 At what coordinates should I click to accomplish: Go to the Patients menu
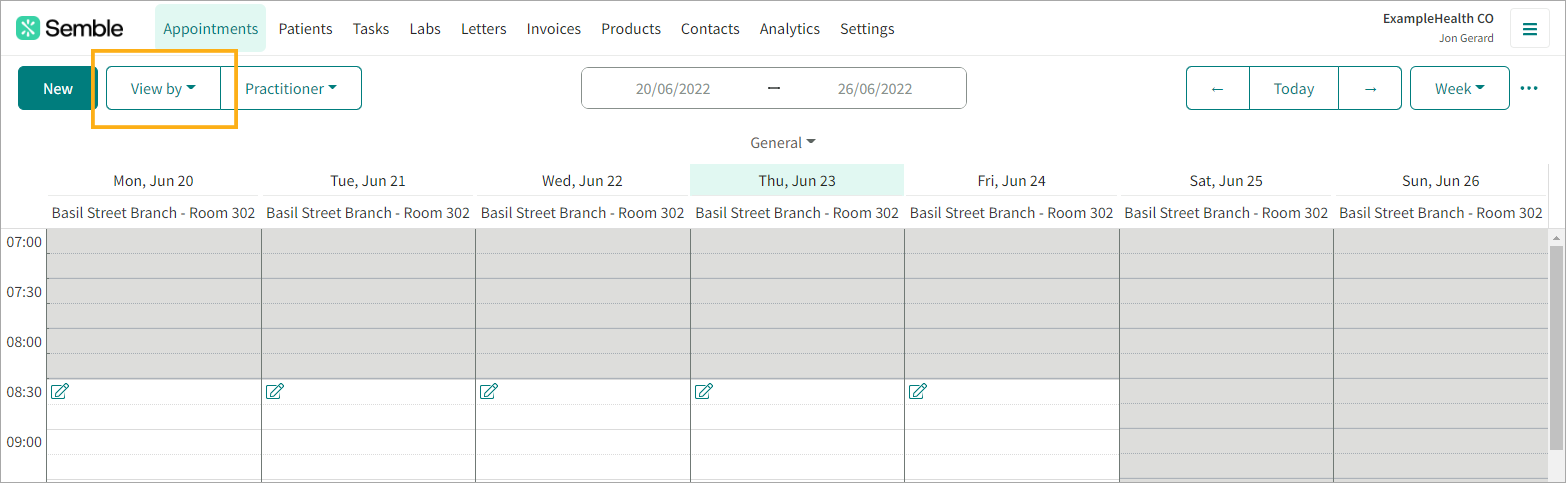tap(305, 29)
